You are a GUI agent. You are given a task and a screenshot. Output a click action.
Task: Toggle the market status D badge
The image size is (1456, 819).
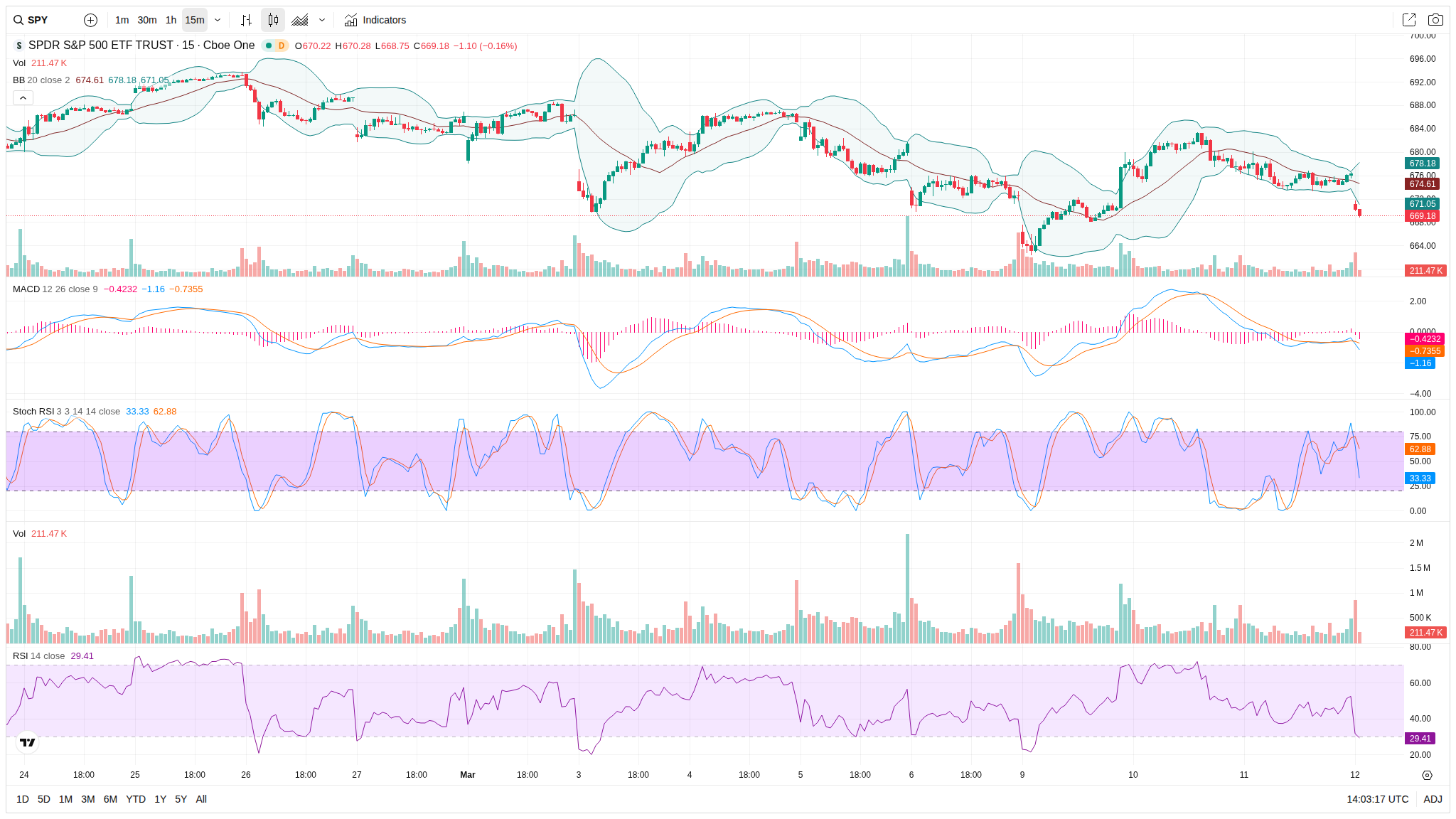[x=282, y=45]
